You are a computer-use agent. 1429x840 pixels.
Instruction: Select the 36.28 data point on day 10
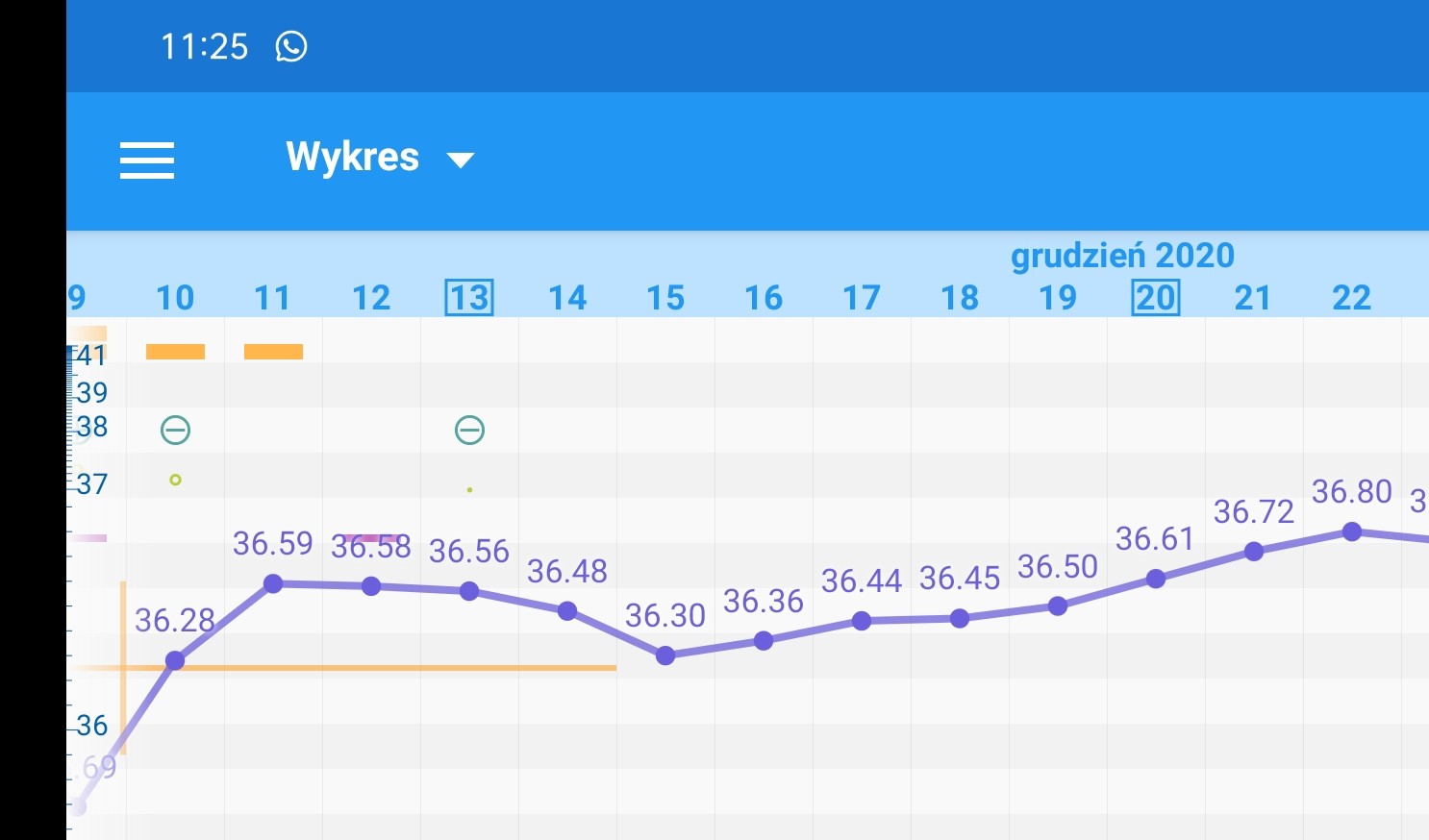point(175,660)
